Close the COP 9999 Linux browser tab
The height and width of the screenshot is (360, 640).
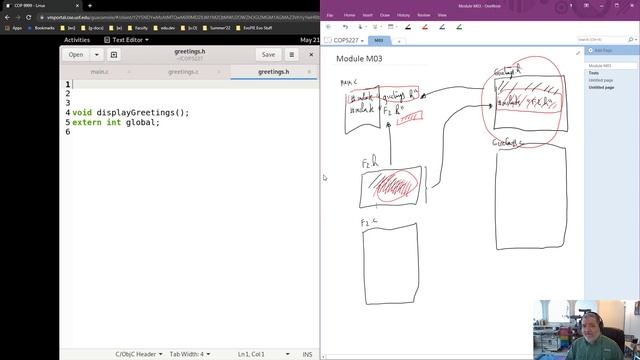(77, 6)
